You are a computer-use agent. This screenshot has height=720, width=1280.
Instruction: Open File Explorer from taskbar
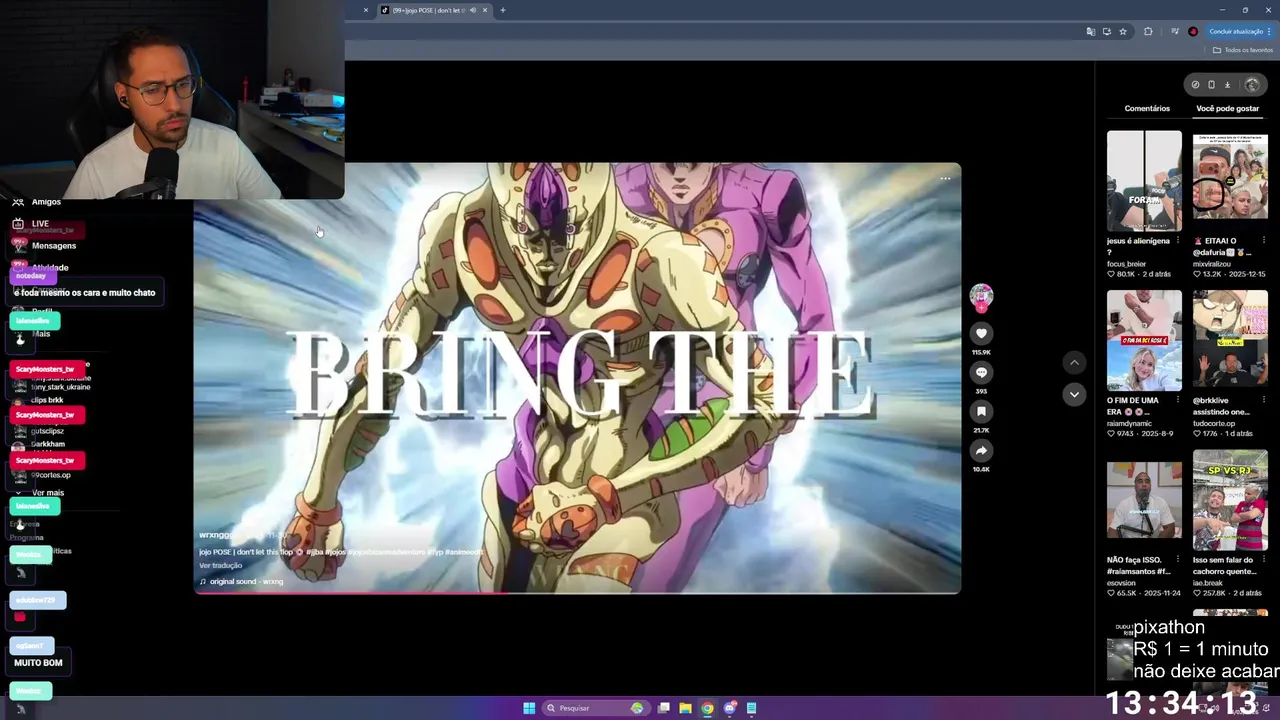pos(685,708)
